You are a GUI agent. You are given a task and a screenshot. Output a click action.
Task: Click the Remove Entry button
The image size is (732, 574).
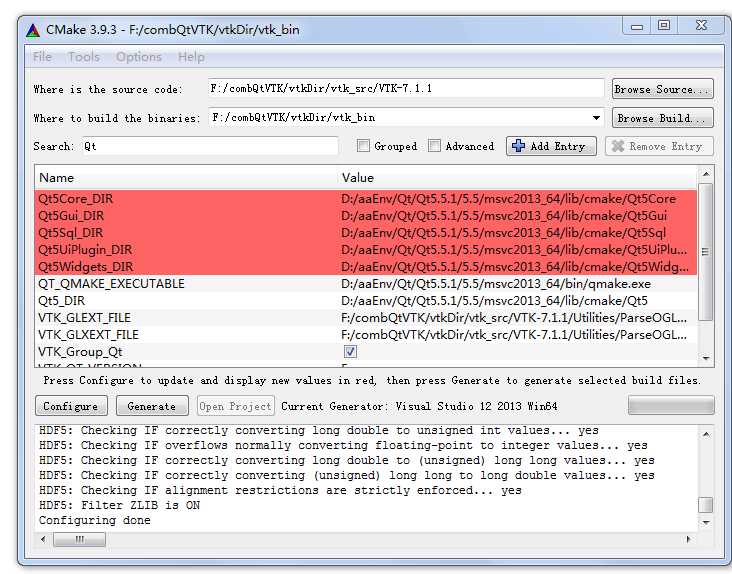(660, 146)
